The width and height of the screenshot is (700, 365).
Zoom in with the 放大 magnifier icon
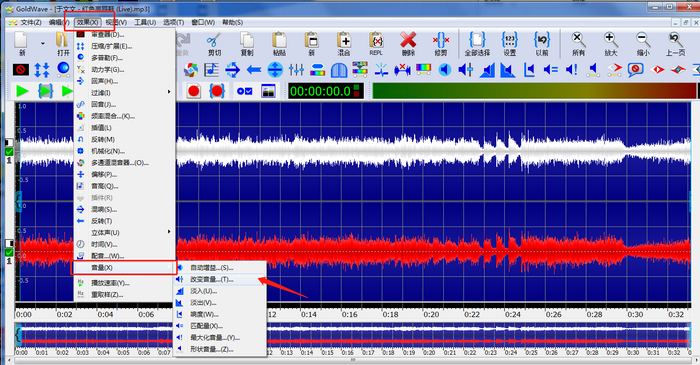(611, 44)
